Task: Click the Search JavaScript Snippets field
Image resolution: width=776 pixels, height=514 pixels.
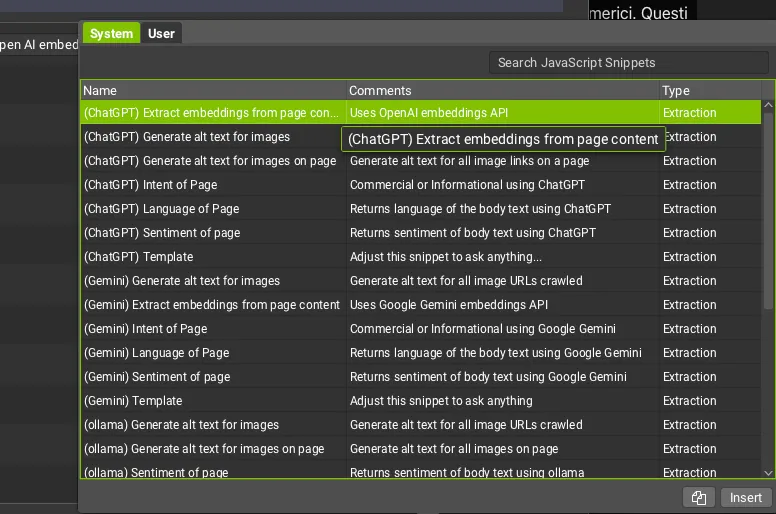Action: point(629,62)
